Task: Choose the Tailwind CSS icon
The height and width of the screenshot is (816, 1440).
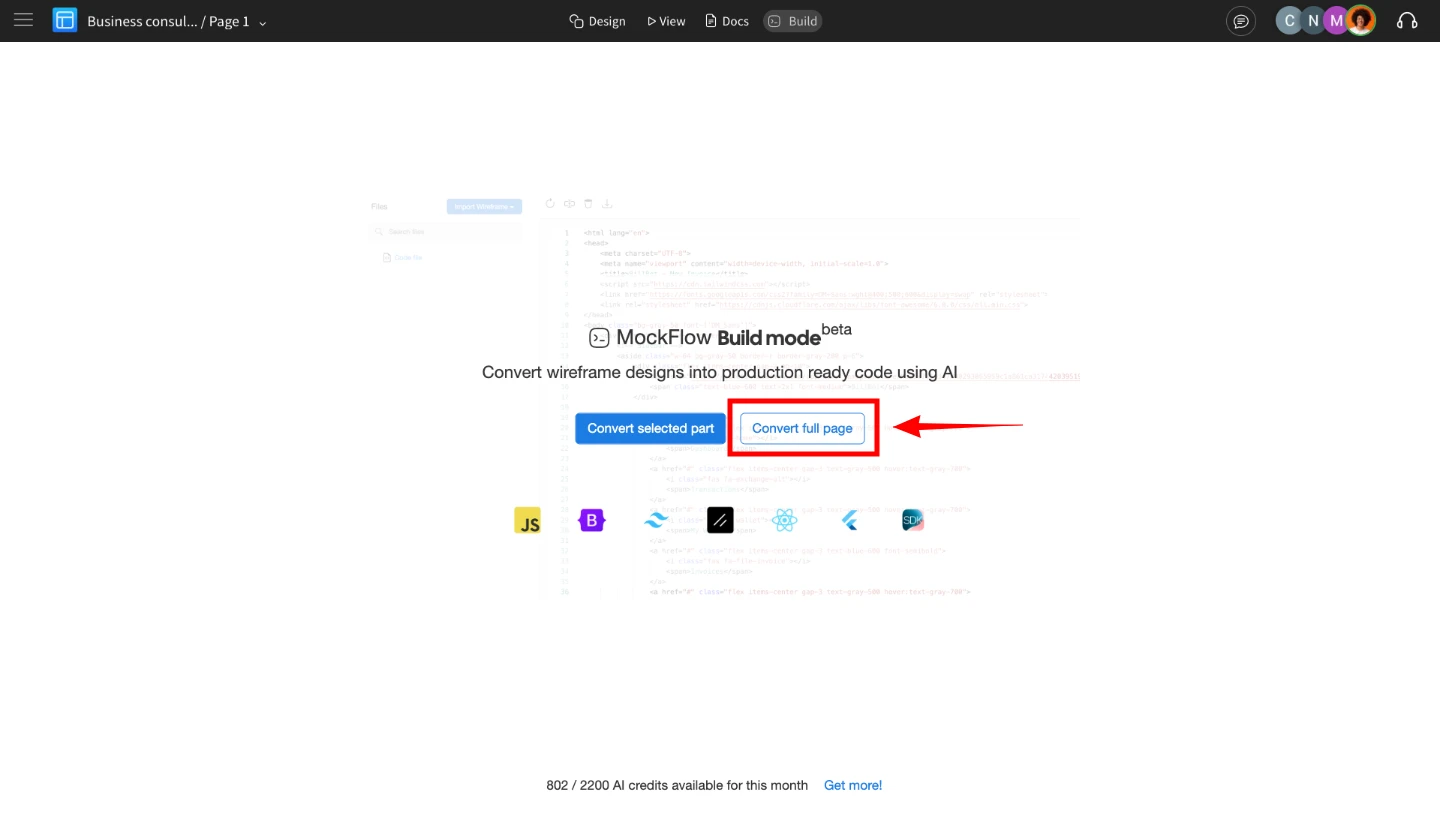Action: point(656,520)
